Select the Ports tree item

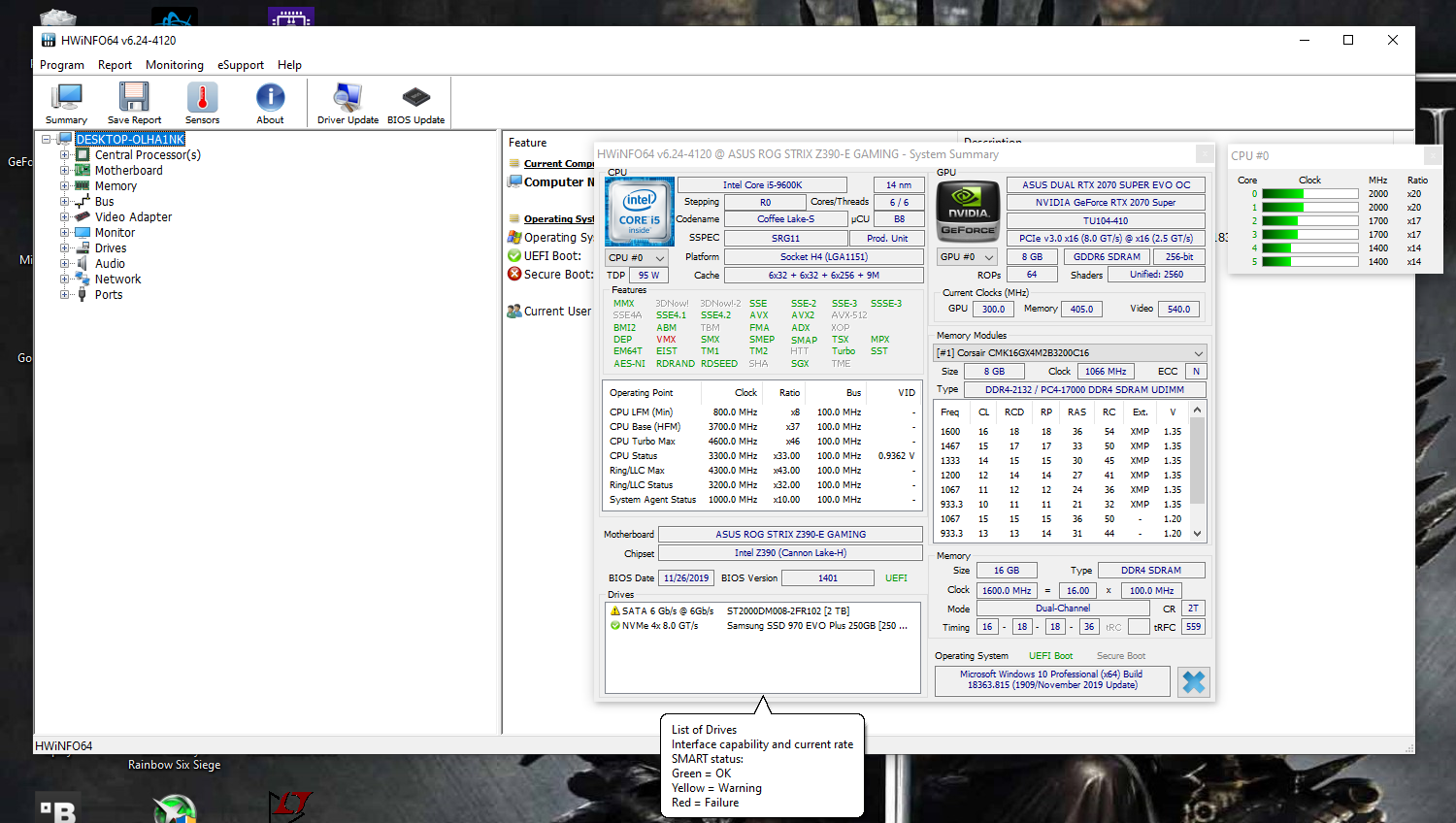pos(109,294)
